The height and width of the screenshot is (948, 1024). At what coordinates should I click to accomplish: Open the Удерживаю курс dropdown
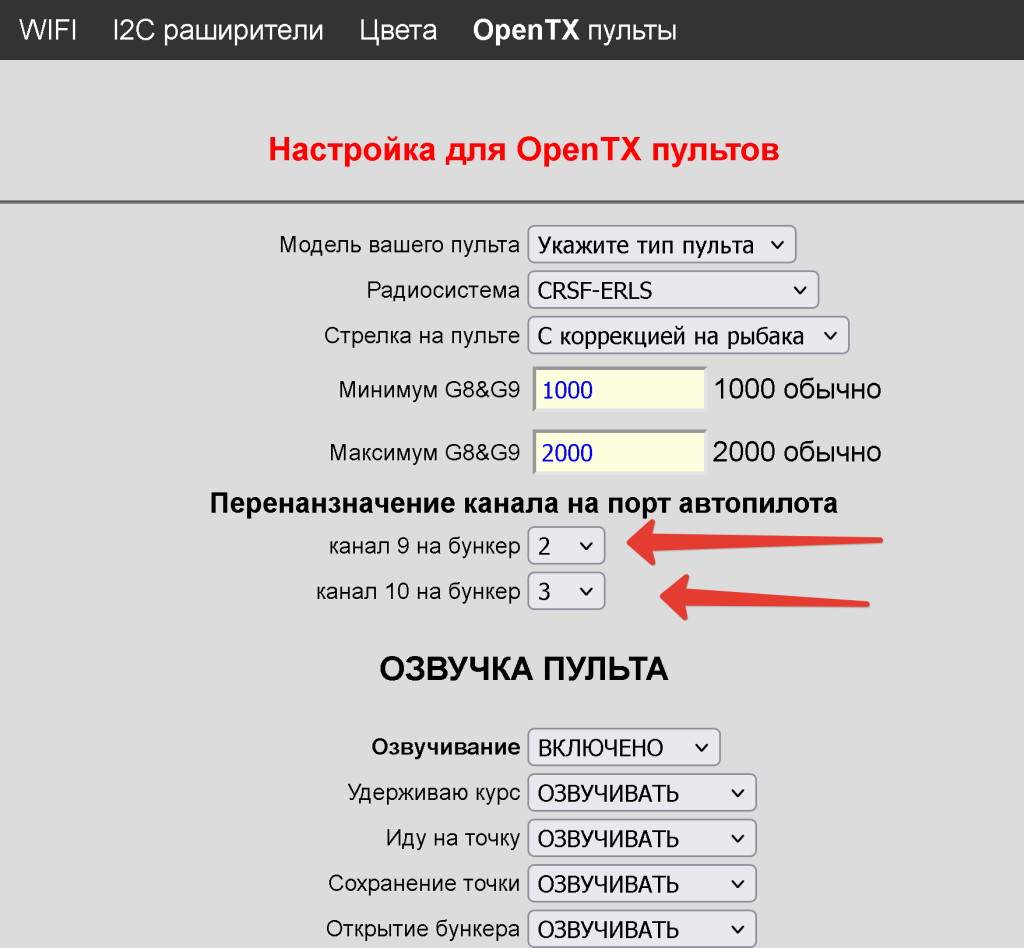[642, 793]
